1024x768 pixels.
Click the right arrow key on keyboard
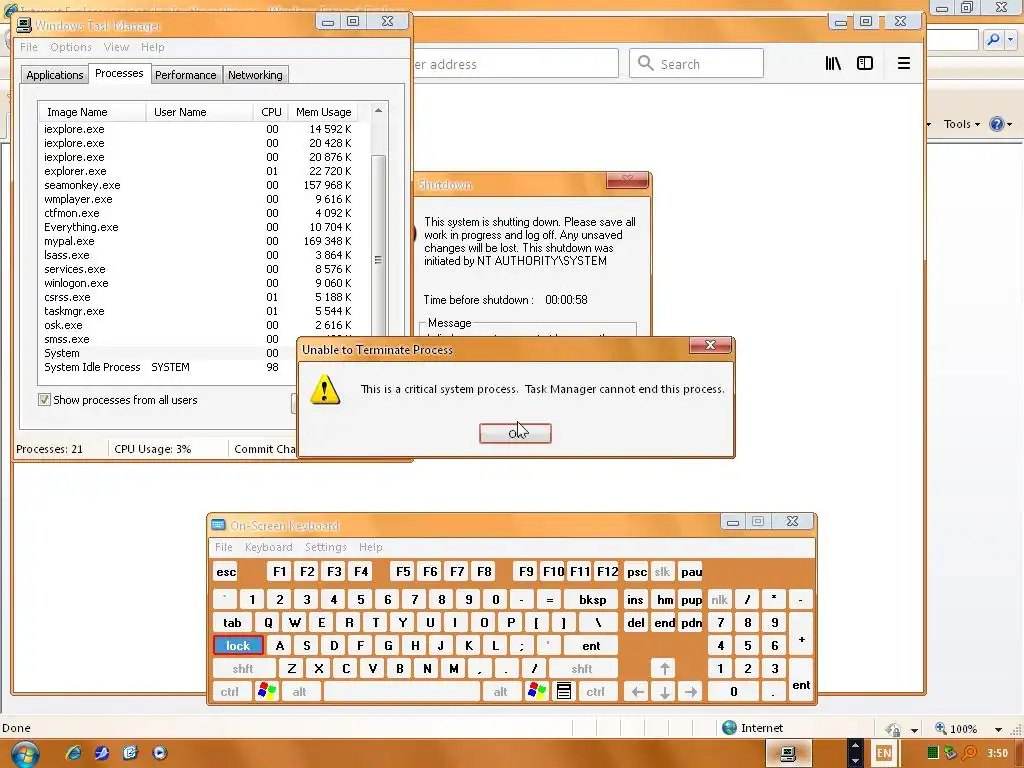coord(691,691)
